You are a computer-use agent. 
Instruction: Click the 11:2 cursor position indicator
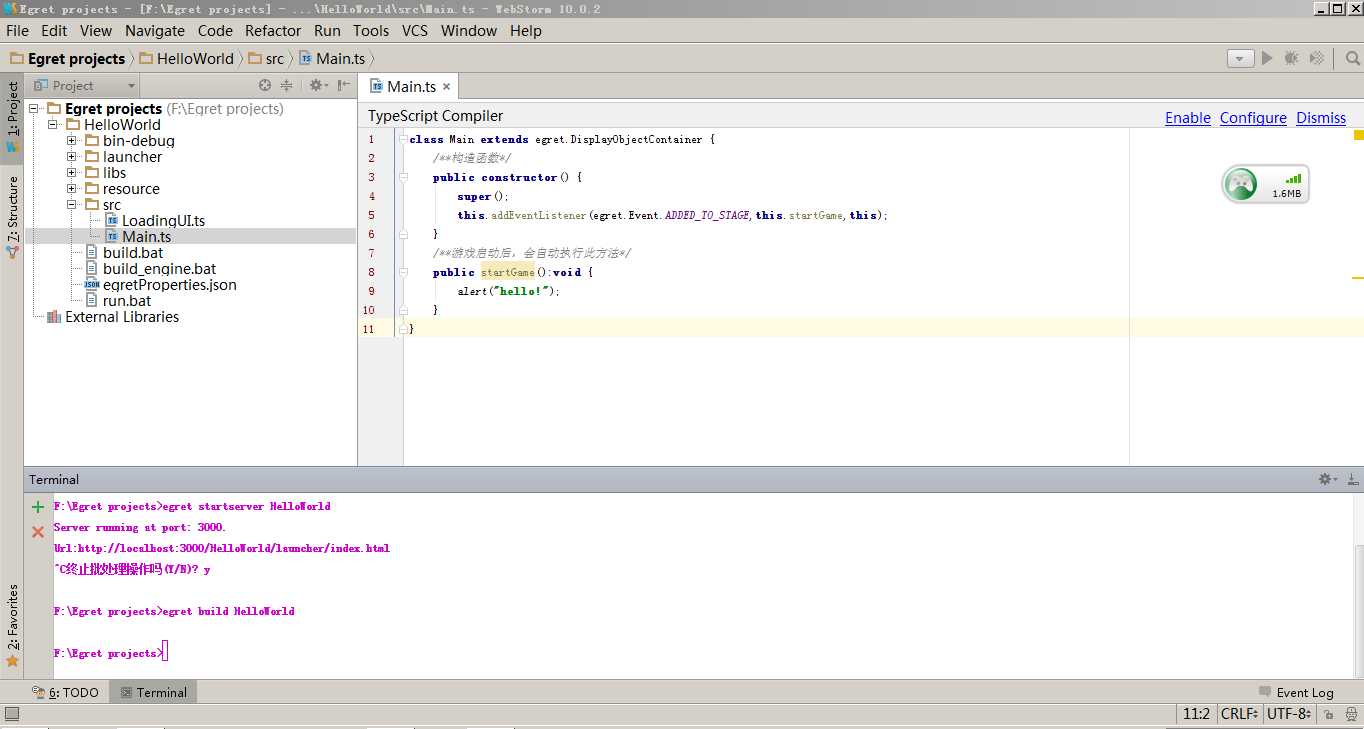point(1196,714)
